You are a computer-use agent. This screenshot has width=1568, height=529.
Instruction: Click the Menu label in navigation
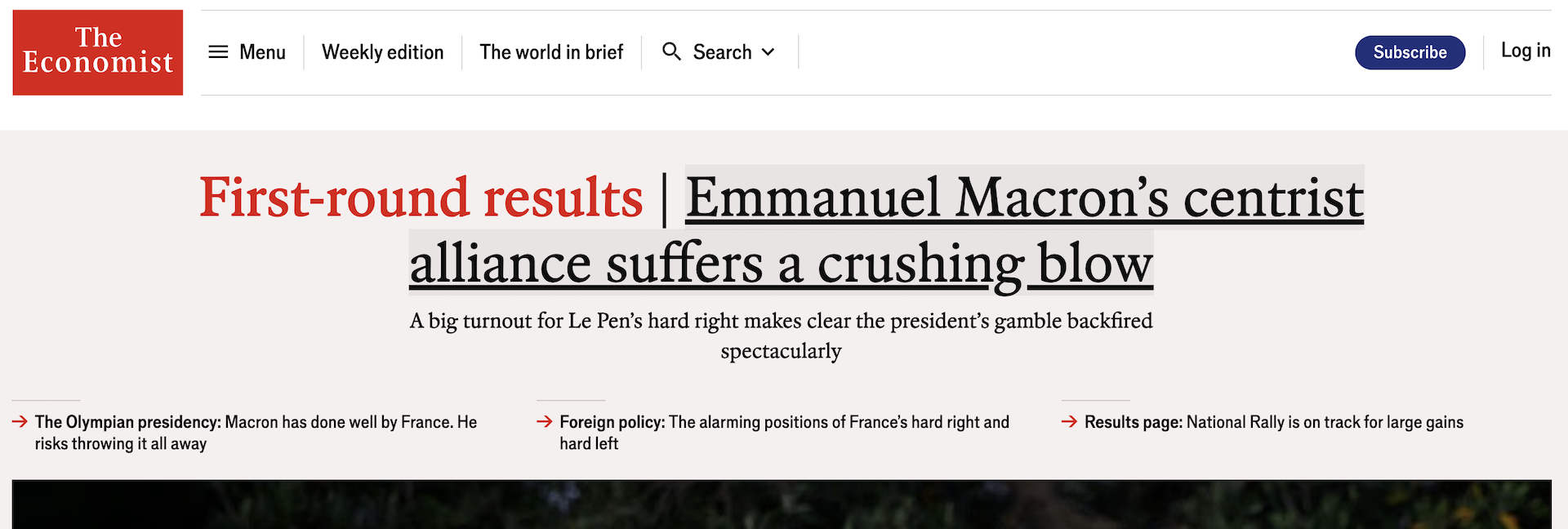(x=262, y=52)
